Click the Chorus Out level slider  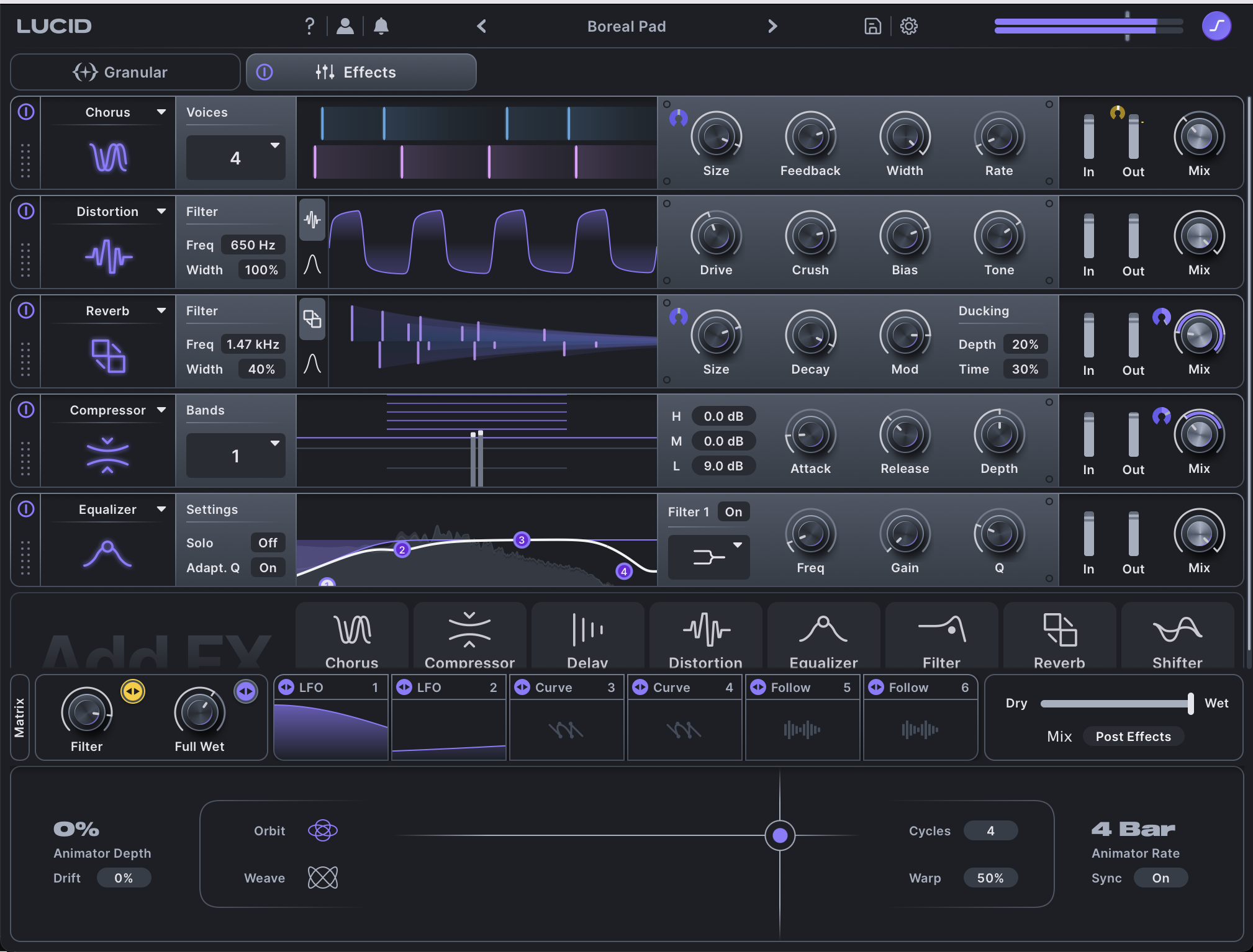click(1133, 137)
